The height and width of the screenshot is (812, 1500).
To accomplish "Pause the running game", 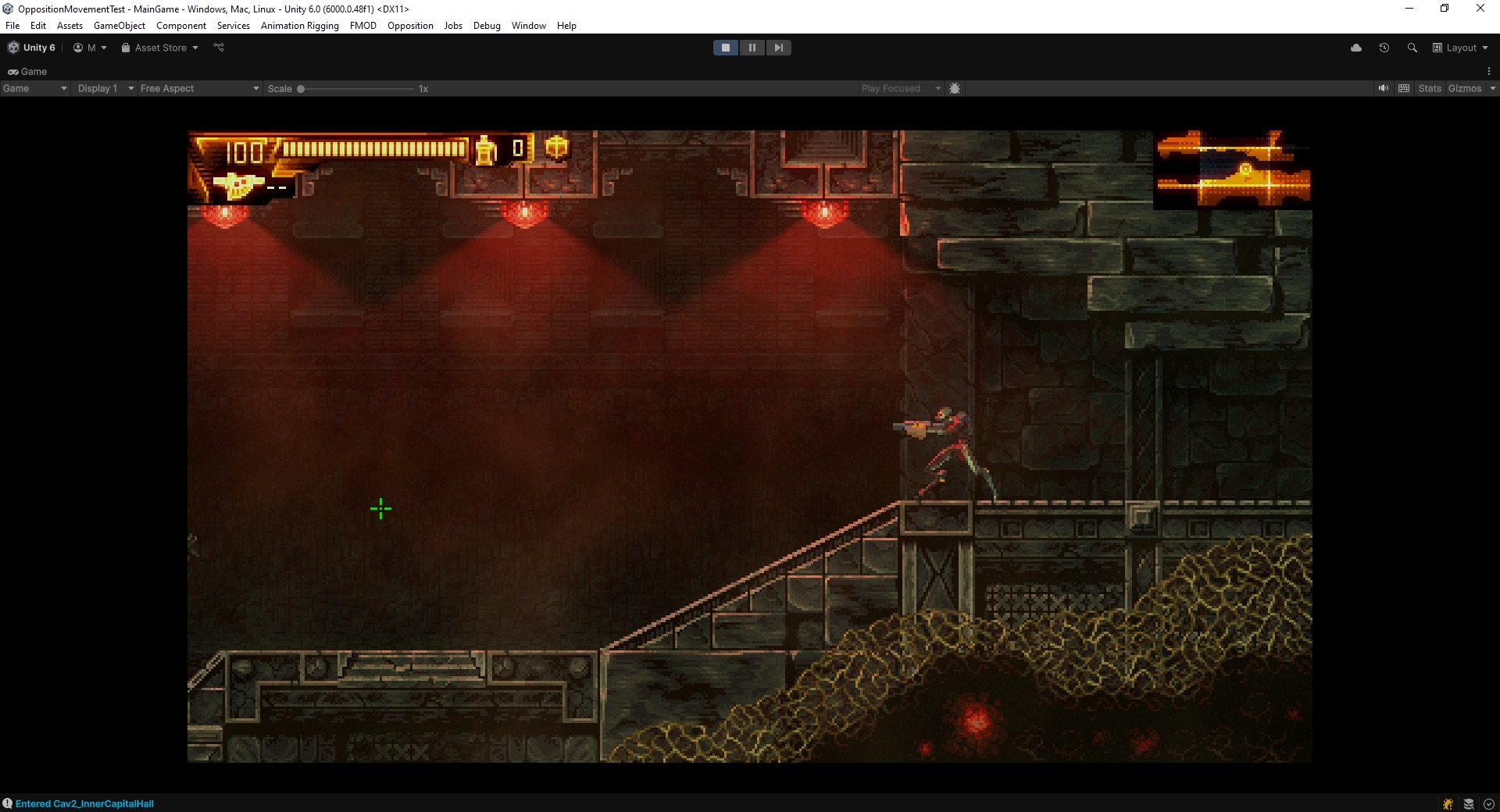I will click(x=752, y=48).
